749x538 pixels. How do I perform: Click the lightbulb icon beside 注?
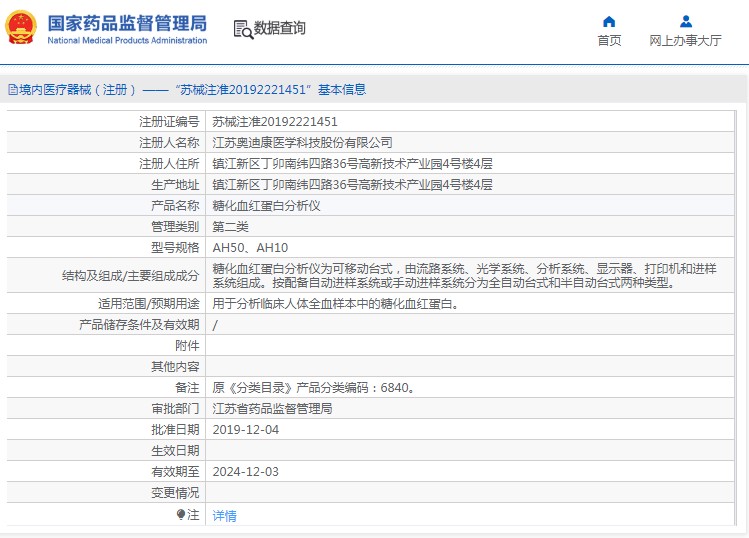coord(181,515)
